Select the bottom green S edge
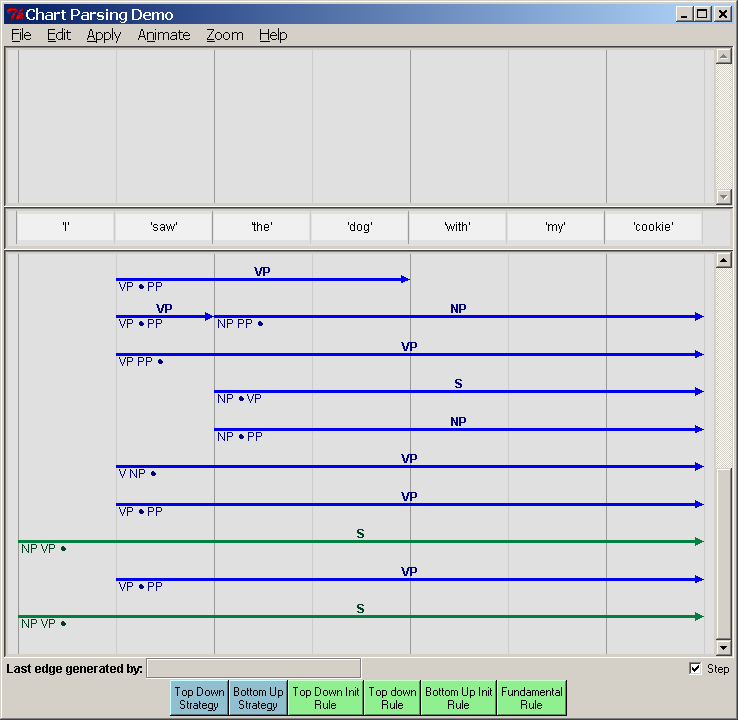Viewport: 738px width, 720px height. (x=360, y=617)
